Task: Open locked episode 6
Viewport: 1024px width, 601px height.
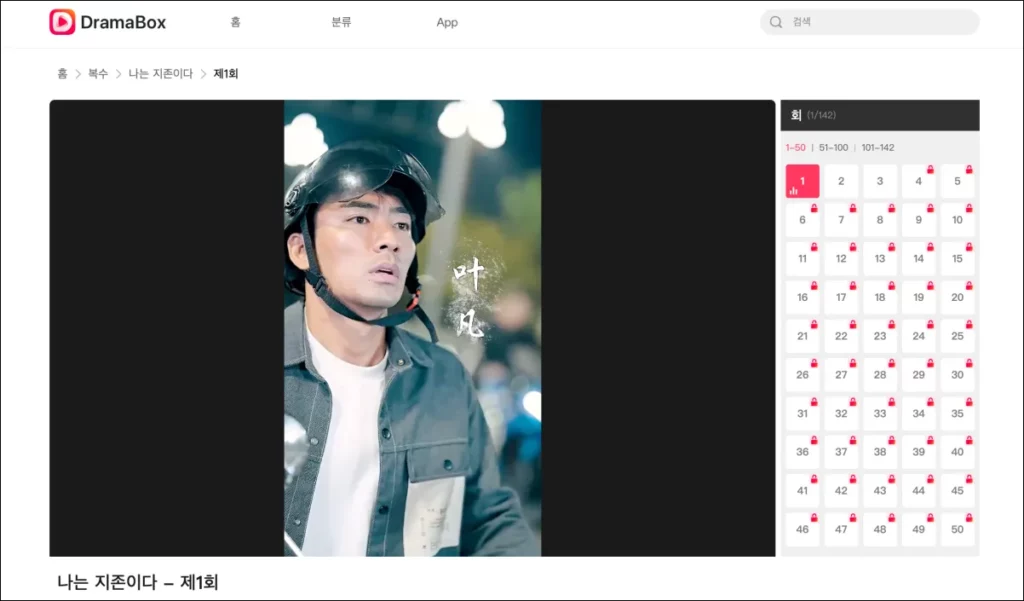Action: (x=803, y=220)
